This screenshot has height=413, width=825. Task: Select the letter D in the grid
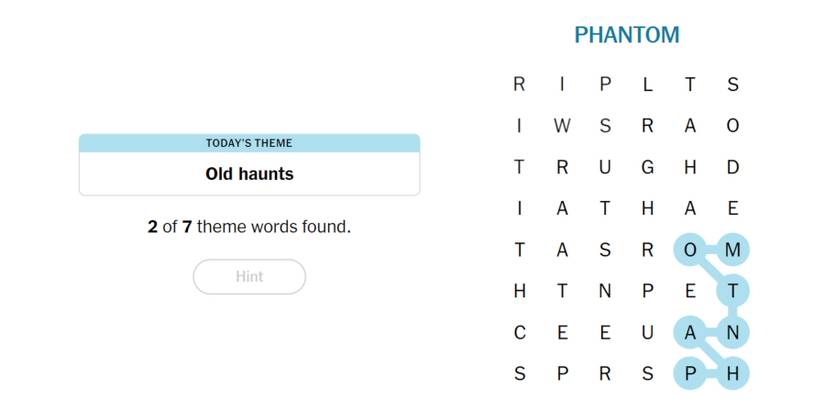732,168
